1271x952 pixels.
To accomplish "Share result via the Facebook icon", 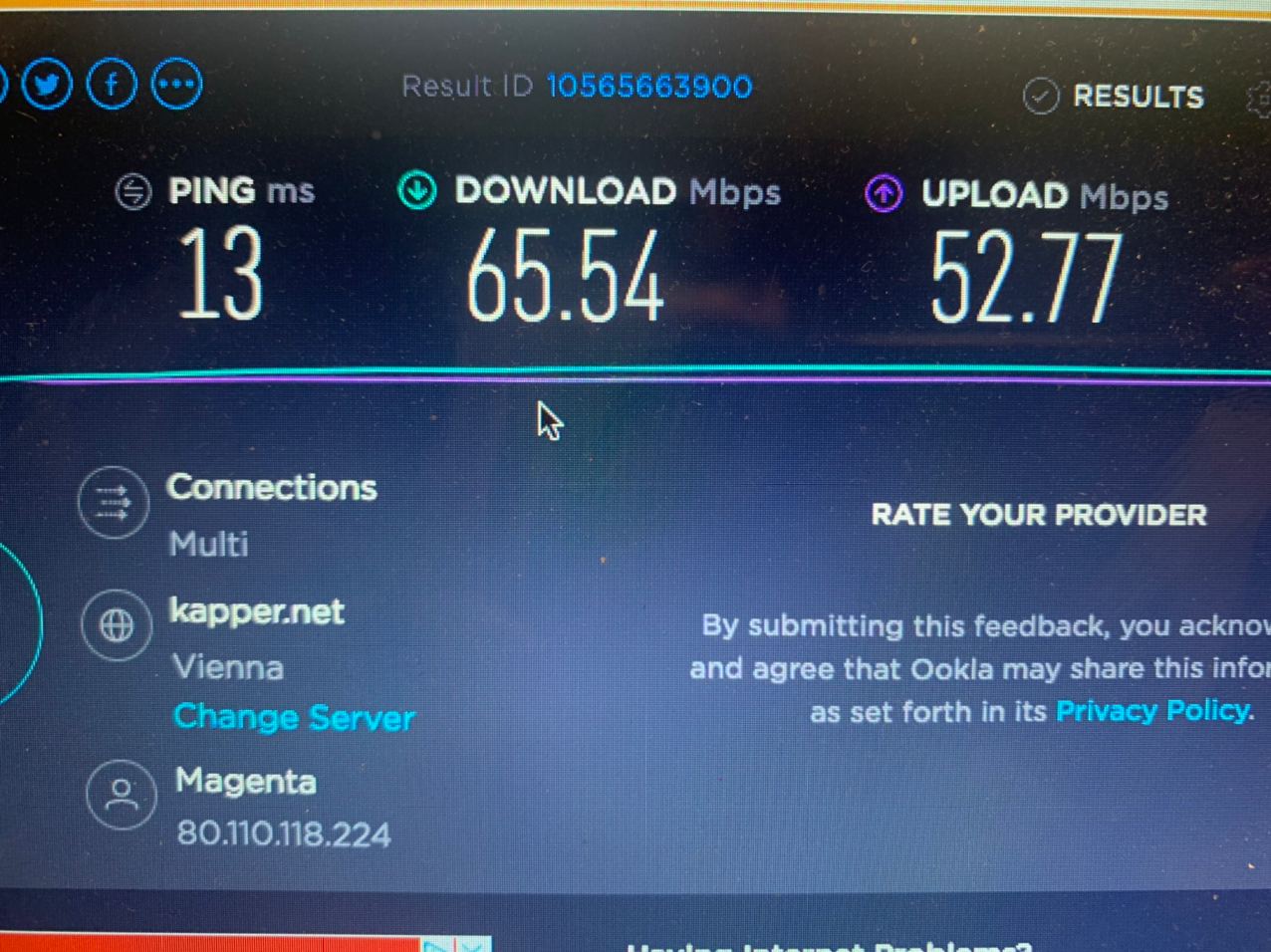I will tap(112, 85).
